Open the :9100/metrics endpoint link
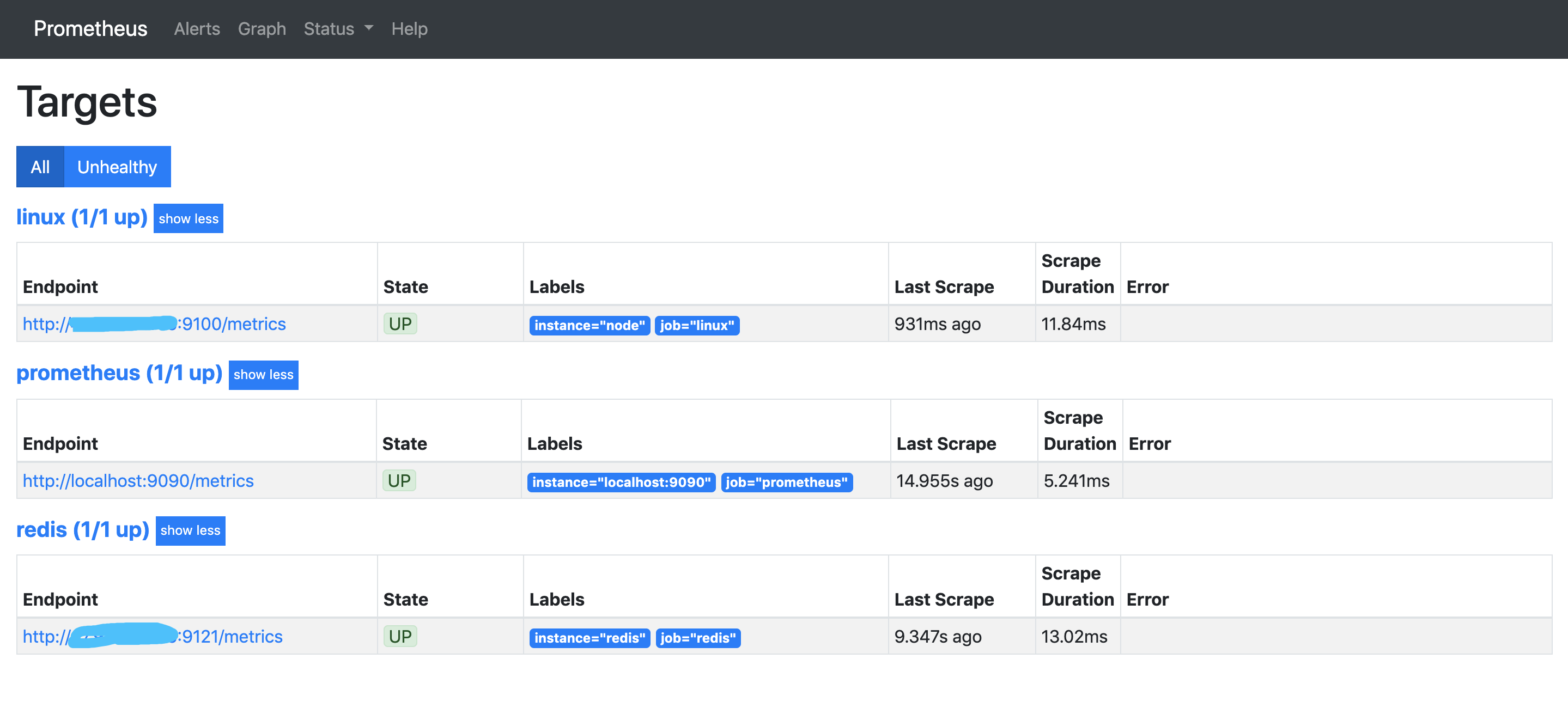Image resolution: width=1568 pixels, height=708 pixels. [x=154, y=324]
